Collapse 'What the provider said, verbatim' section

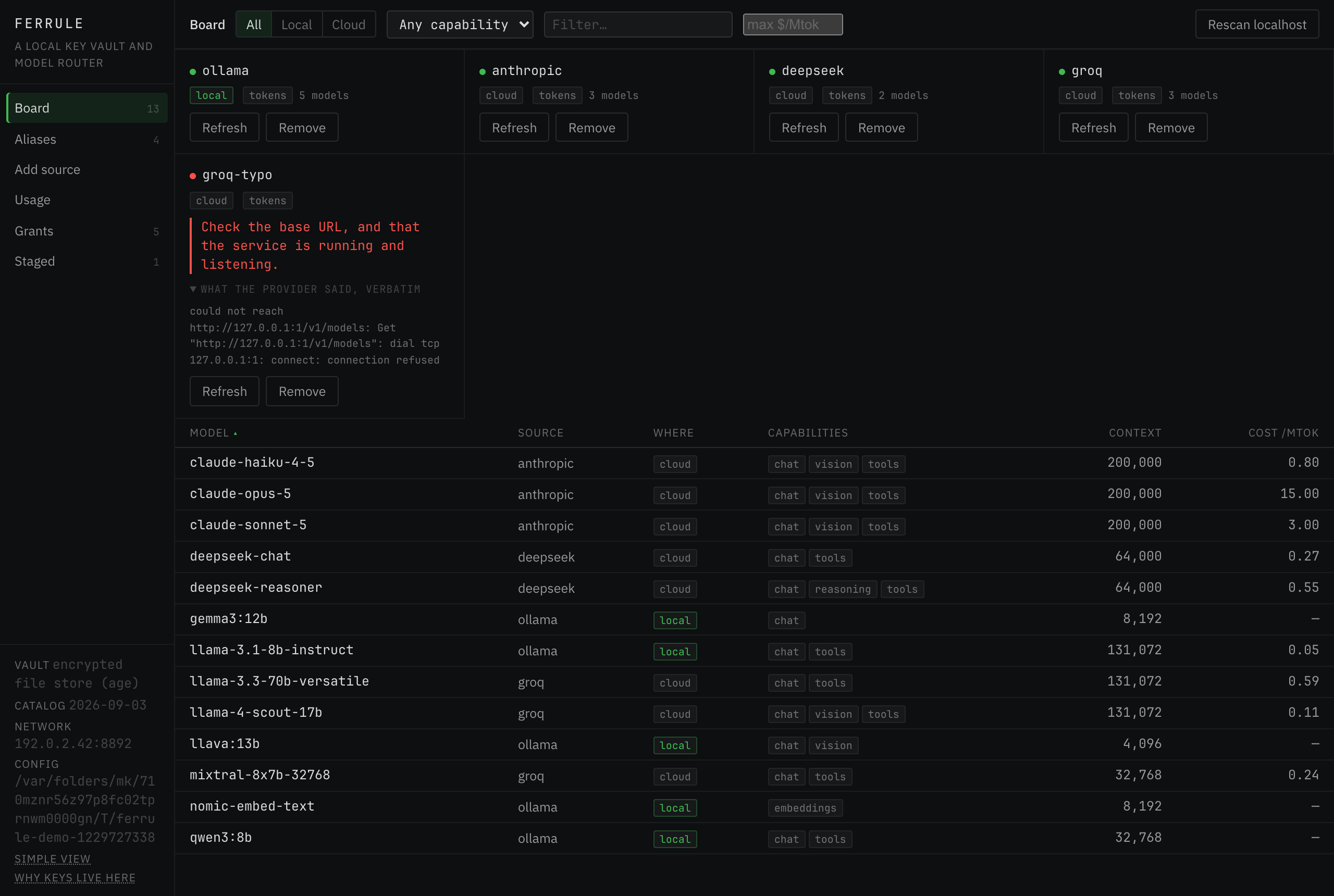pos(305,289)
